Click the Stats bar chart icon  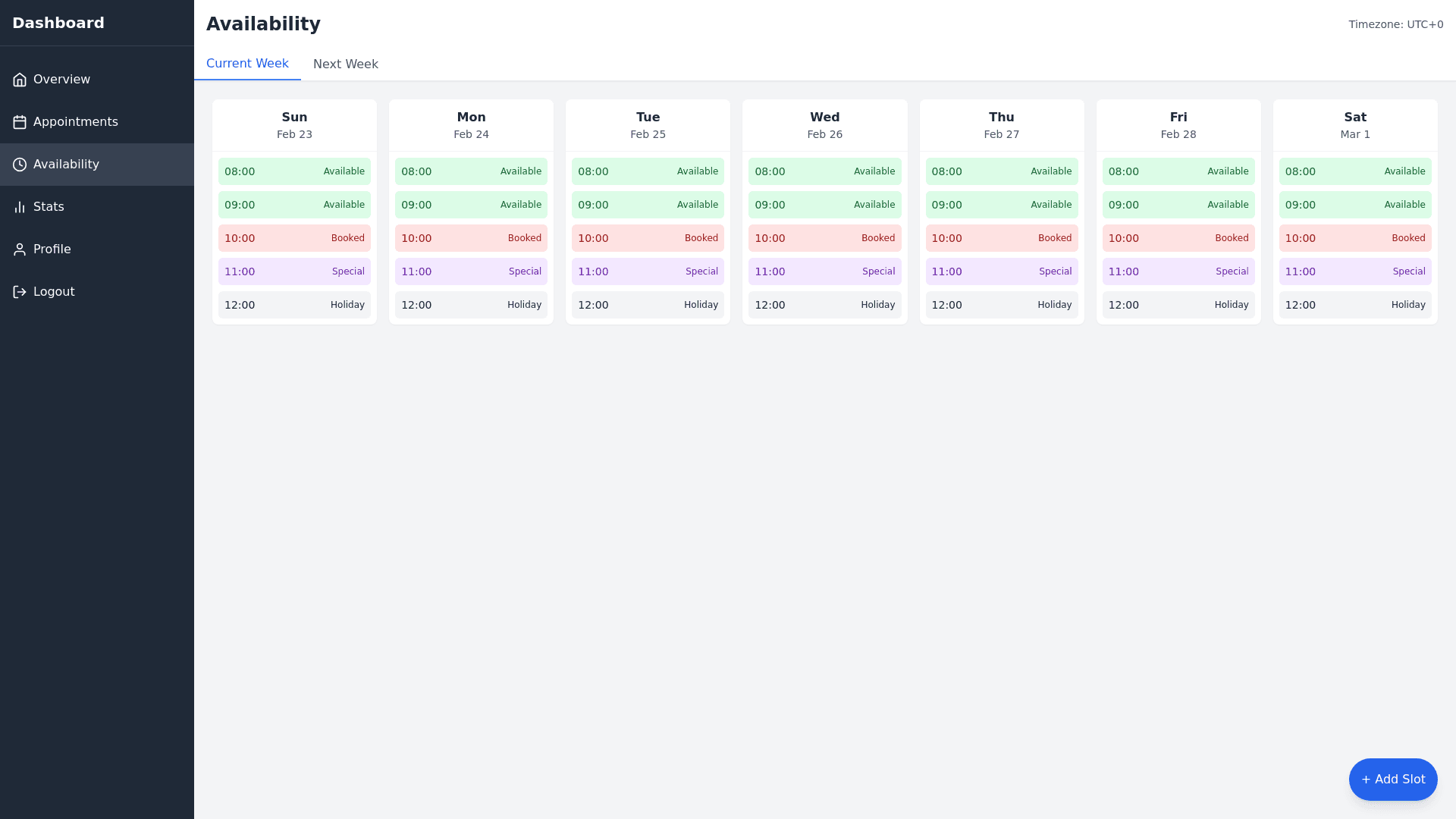20,207
